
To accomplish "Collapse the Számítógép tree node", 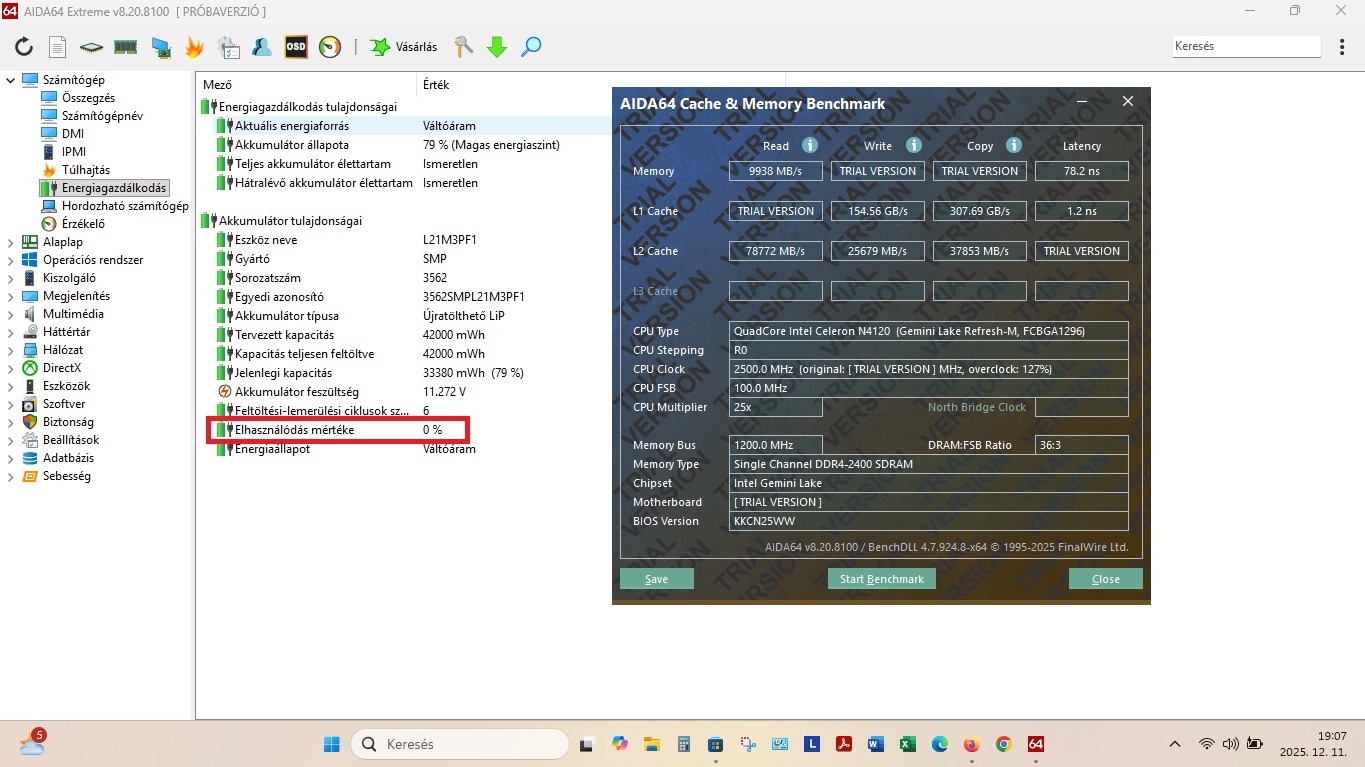I will click(x=11, y=80).
